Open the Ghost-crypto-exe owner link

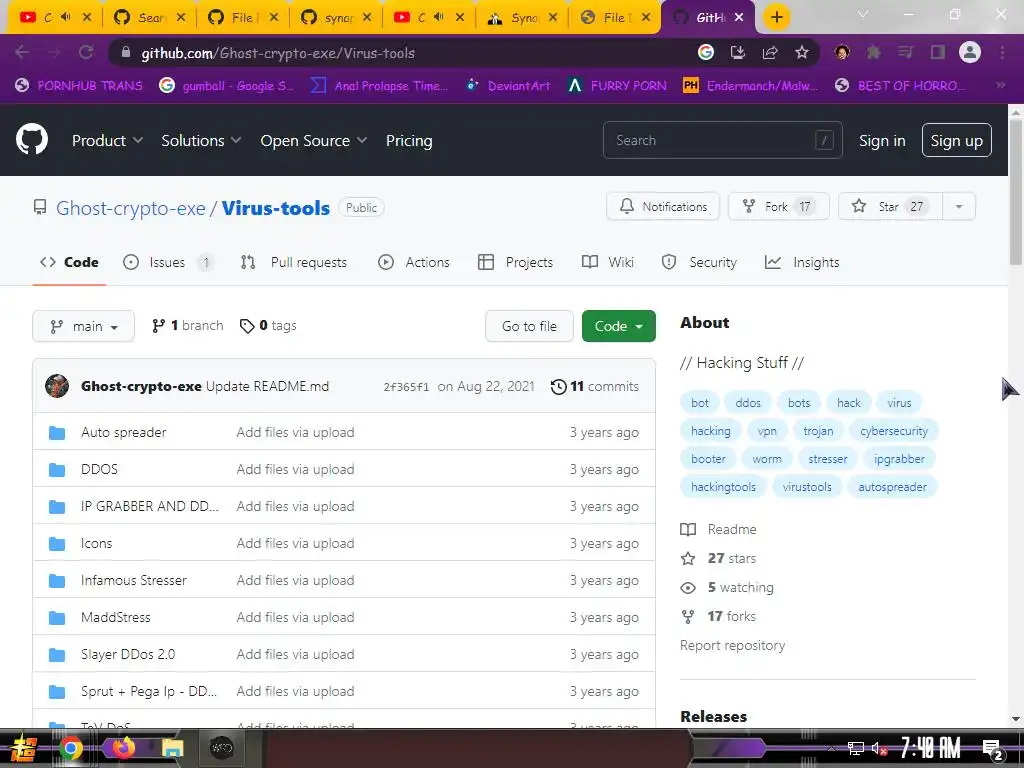[131, 208]
